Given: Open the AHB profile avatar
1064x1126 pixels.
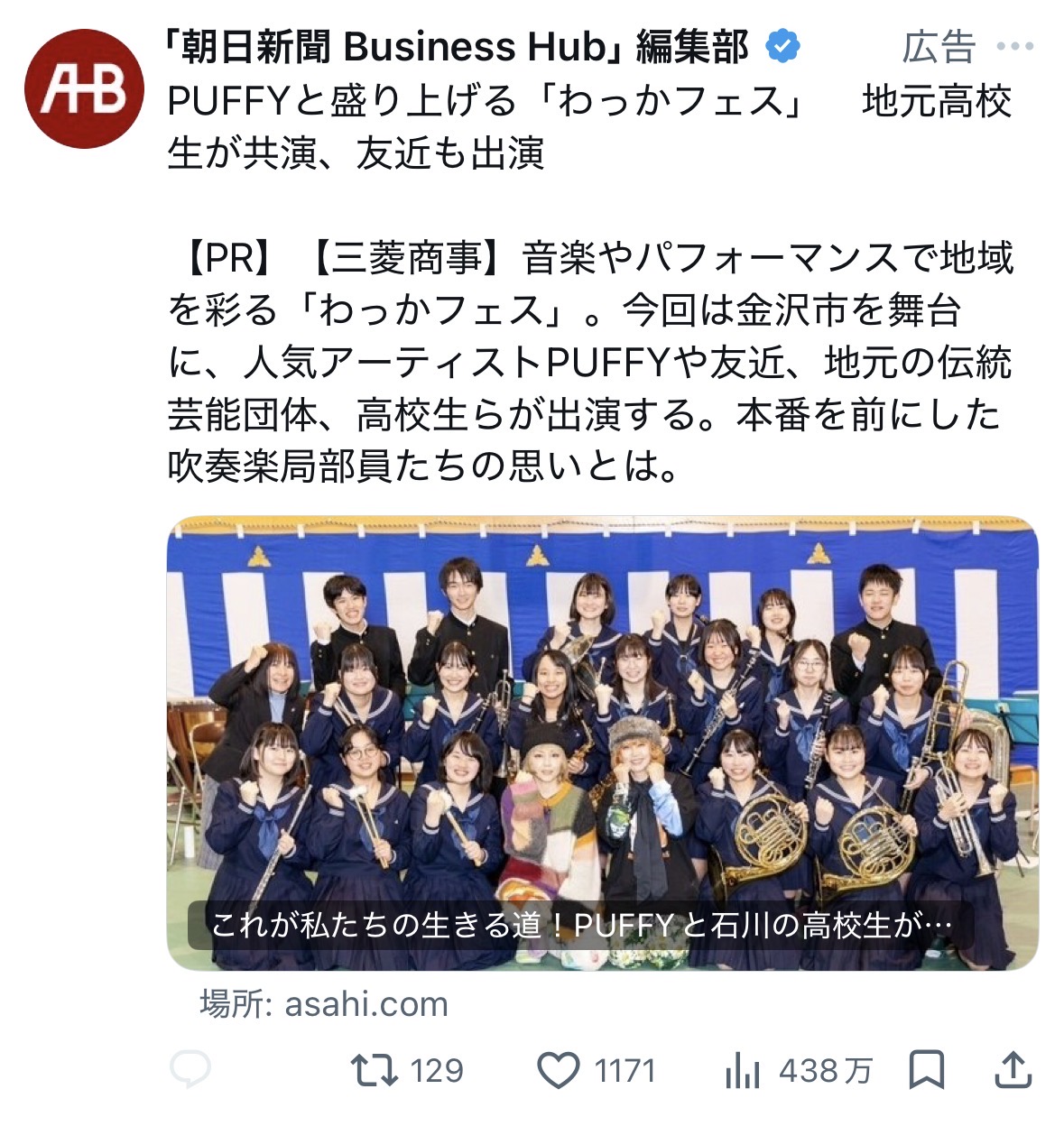Looking at the screenshot, I should (84, 88).
